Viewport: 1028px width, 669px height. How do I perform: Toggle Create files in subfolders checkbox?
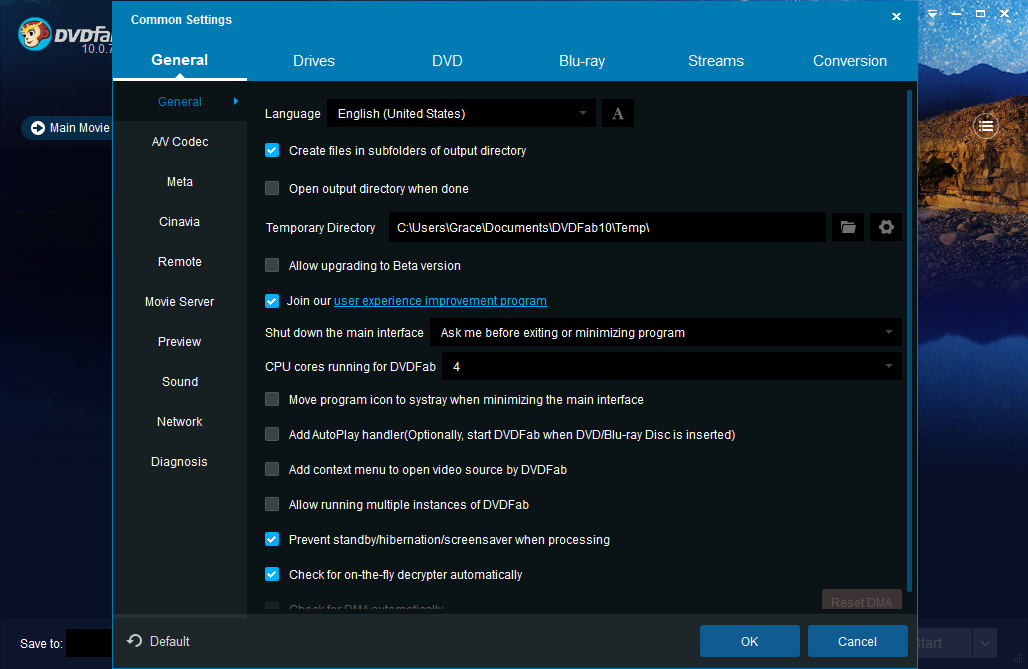[272, 151]
